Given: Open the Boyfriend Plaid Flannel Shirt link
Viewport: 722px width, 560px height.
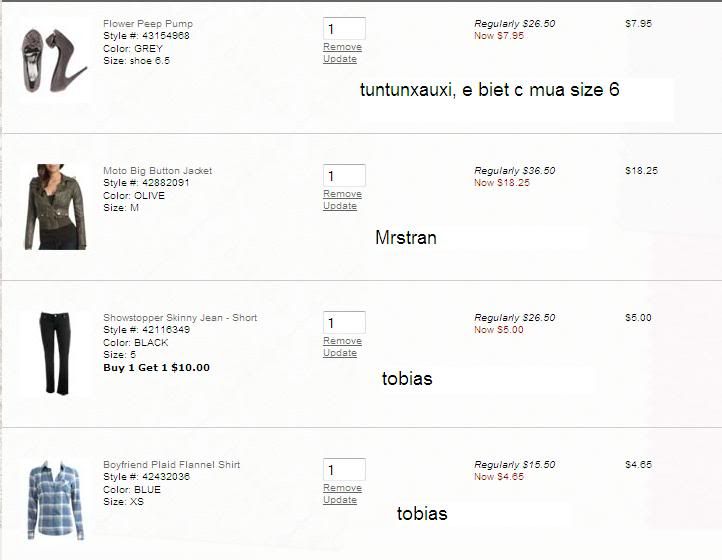Looking at the screenshot, I should click(171, 465).
